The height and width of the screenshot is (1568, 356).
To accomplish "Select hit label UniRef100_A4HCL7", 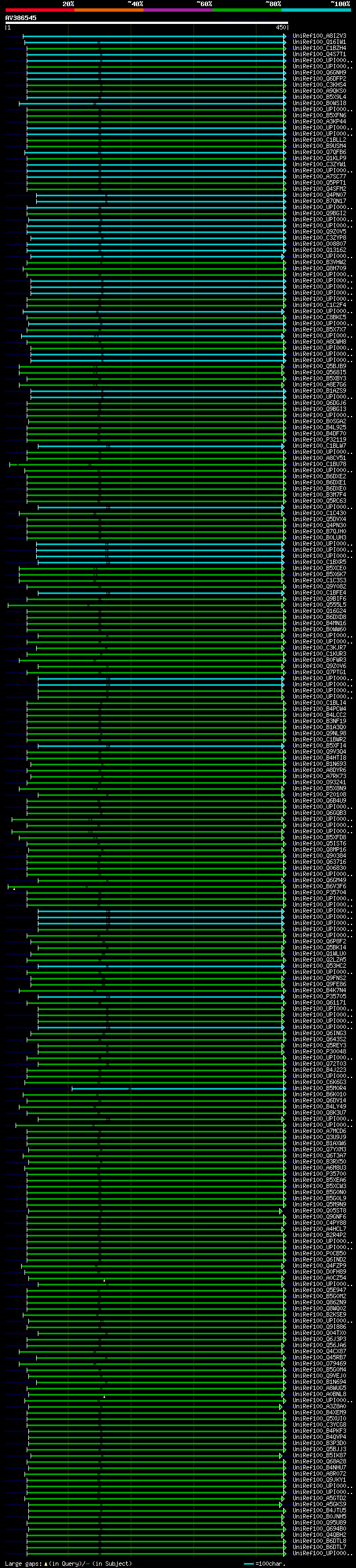I will tap(319, 1229).
